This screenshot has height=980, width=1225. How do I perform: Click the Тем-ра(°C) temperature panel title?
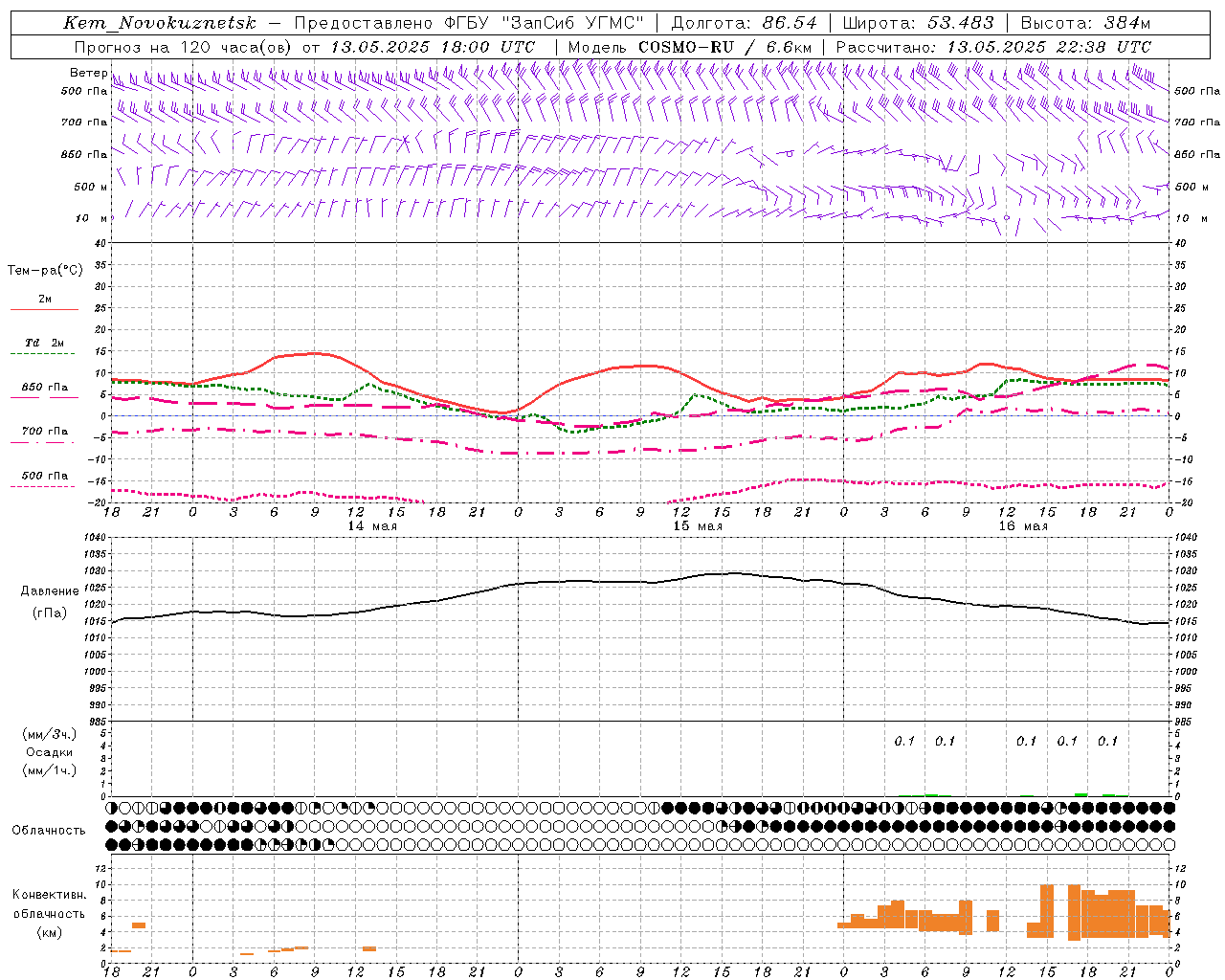[45, 271]
